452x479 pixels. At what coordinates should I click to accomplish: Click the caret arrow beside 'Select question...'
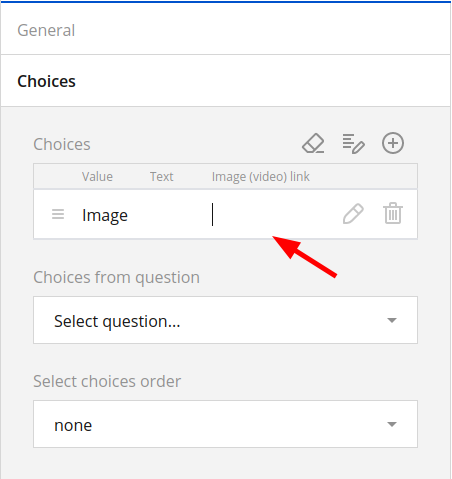click(392, 320)
